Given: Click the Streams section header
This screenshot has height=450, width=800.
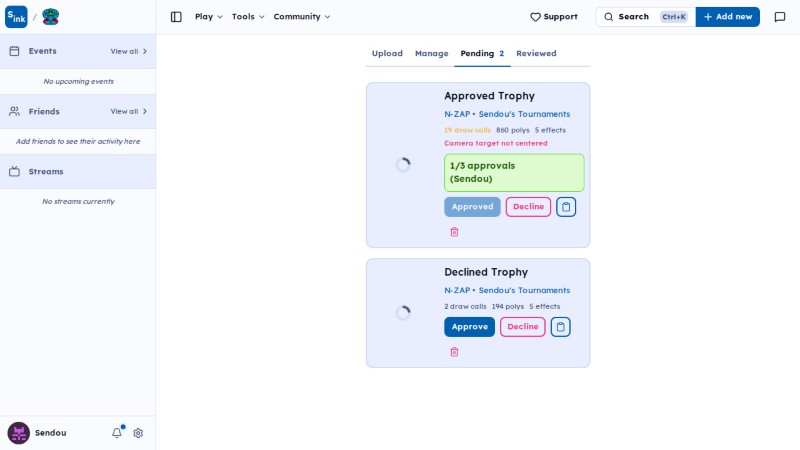Looking at the screenshot, I should pyautogui.click(x=78, y=171).
